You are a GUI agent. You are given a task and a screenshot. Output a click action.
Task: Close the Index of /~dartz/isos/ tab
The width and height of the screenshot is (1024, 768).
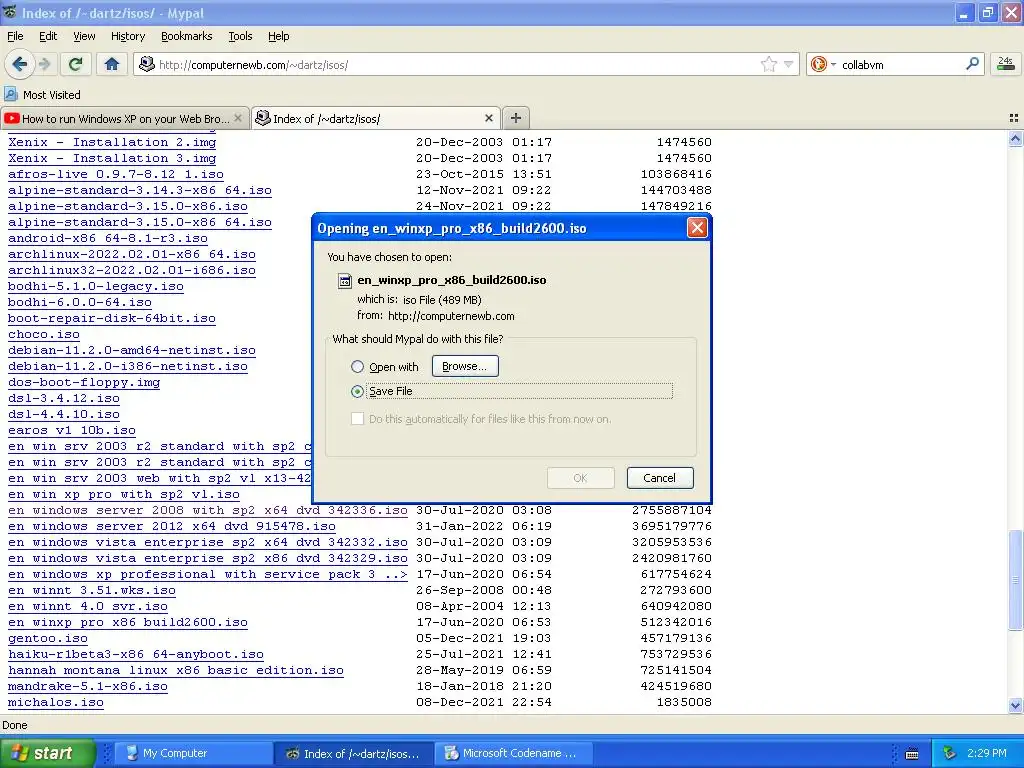488,118
